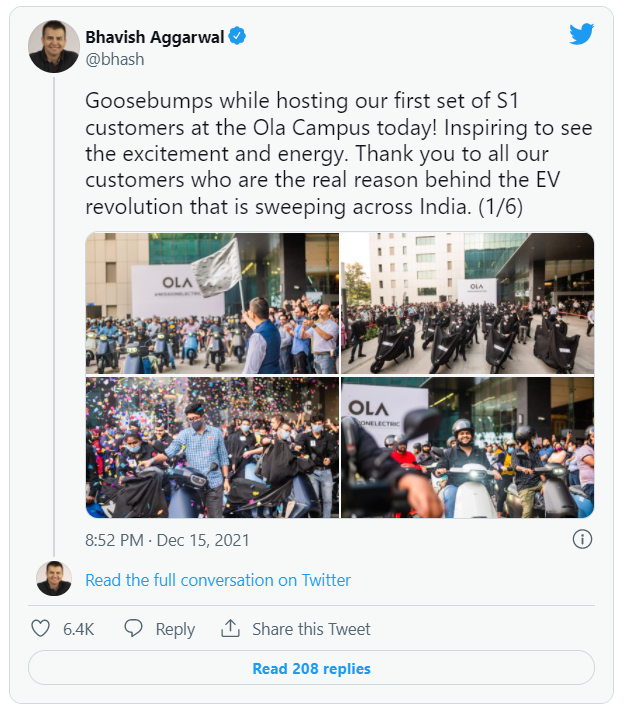Click the Reply label text

[175, 629]
